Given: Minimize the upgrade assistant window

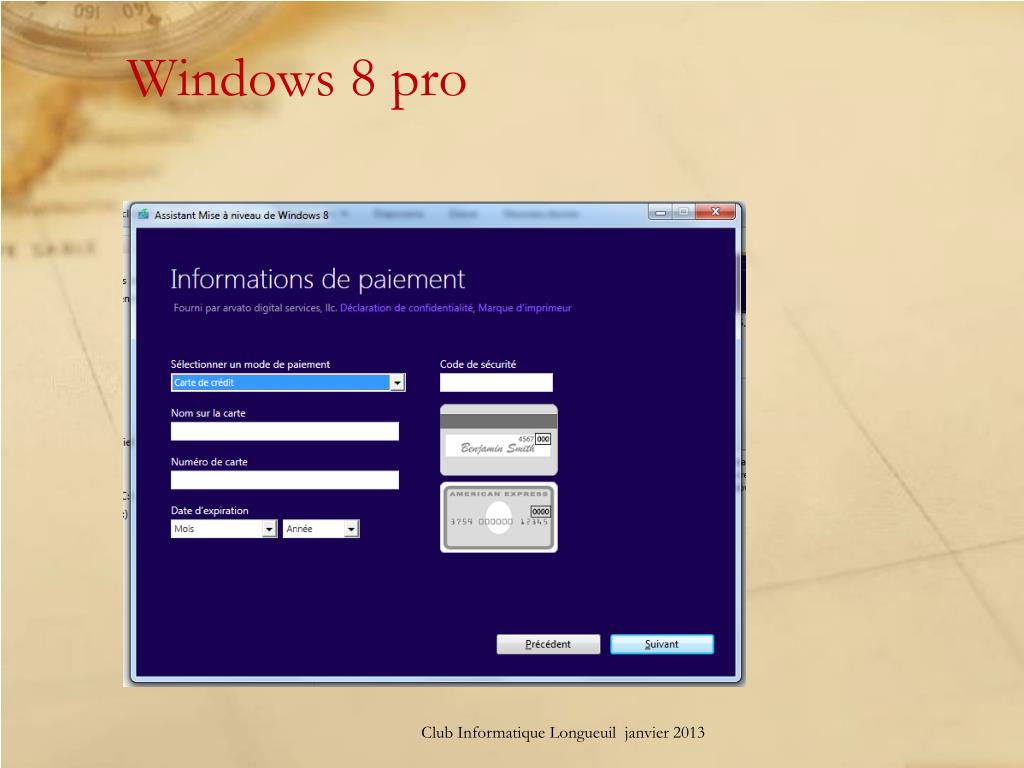Looking at the screenshot, I should [660, 212].
